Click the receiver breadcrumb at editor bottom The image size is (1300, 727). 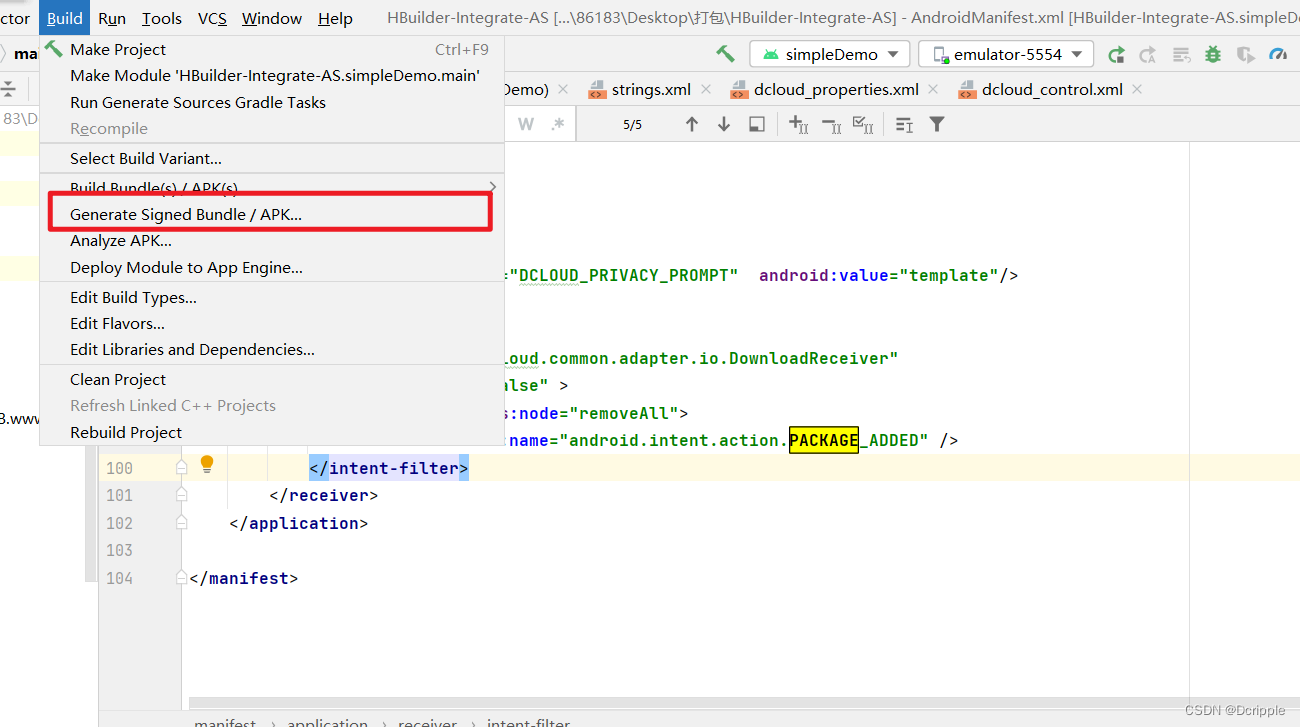427,722
